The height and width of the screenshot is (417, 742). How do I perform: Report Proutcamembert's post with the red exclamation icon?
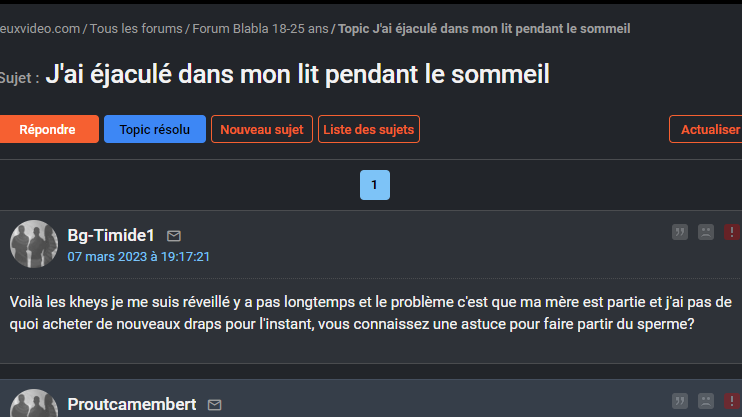tap(732, 401)
